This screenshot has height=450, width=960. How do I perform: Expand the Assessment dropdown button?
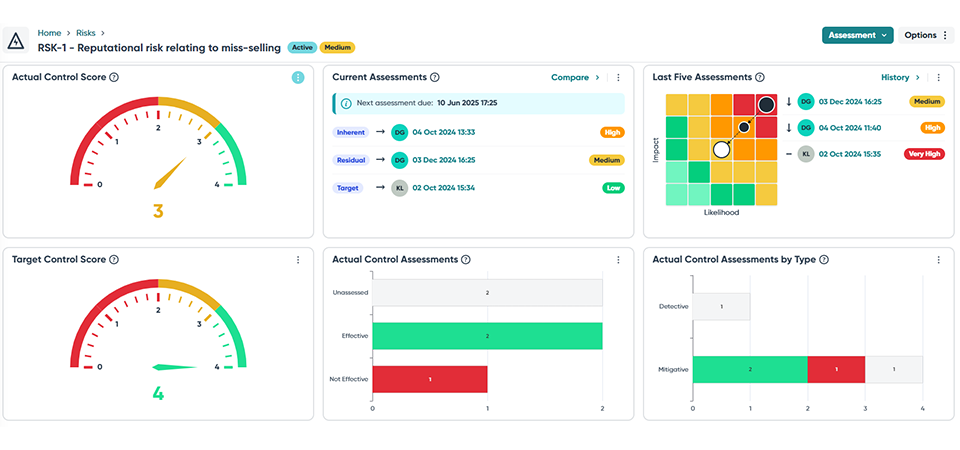(x=857, y=35)
